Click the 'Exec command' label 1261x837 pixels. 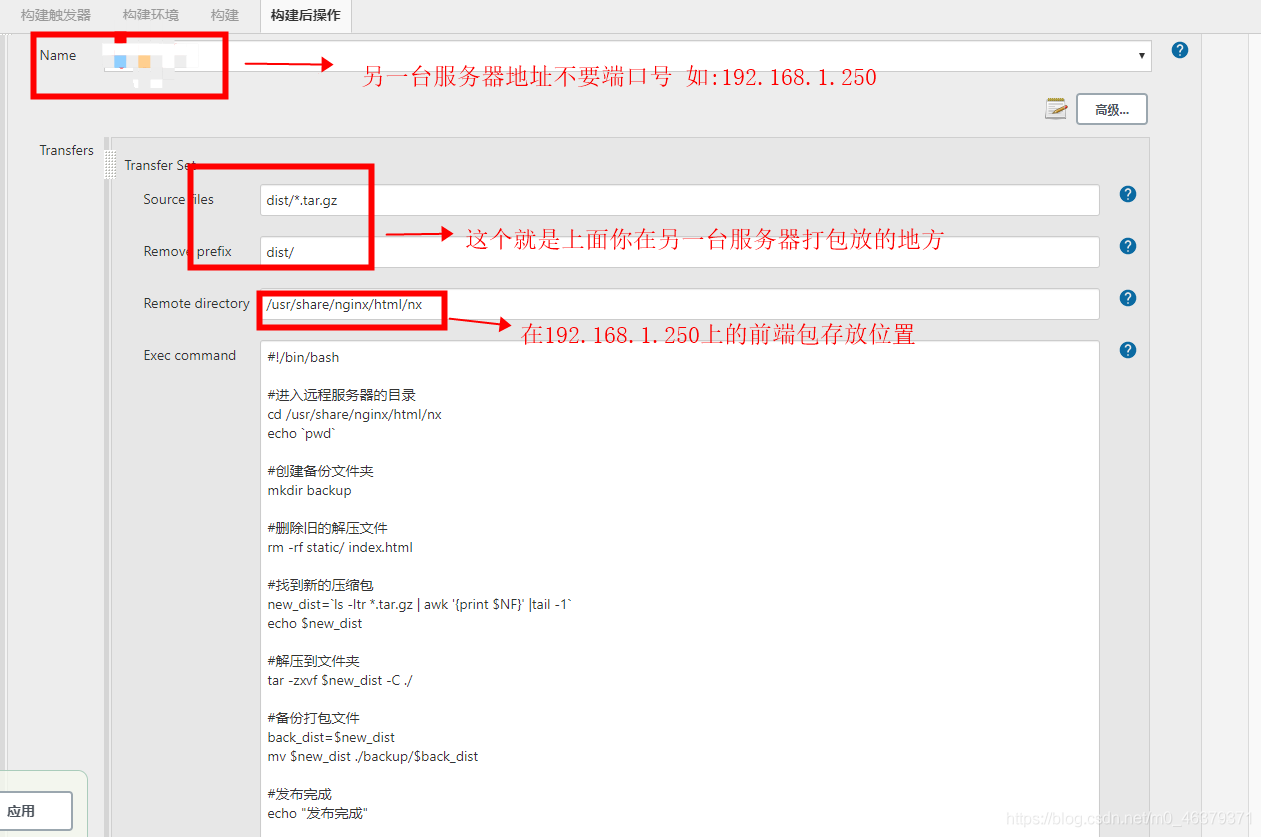coord(190,355)
